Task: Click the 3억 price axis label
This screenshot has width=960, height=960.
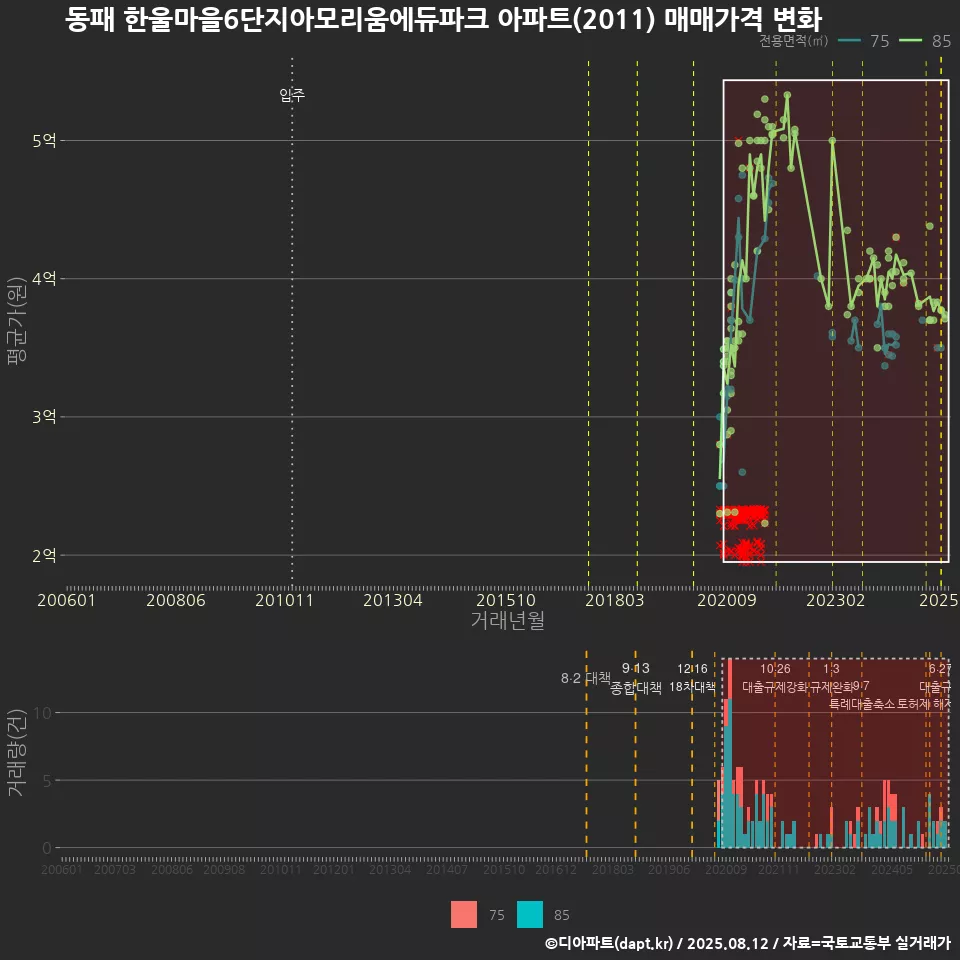Action: [44, 417]
